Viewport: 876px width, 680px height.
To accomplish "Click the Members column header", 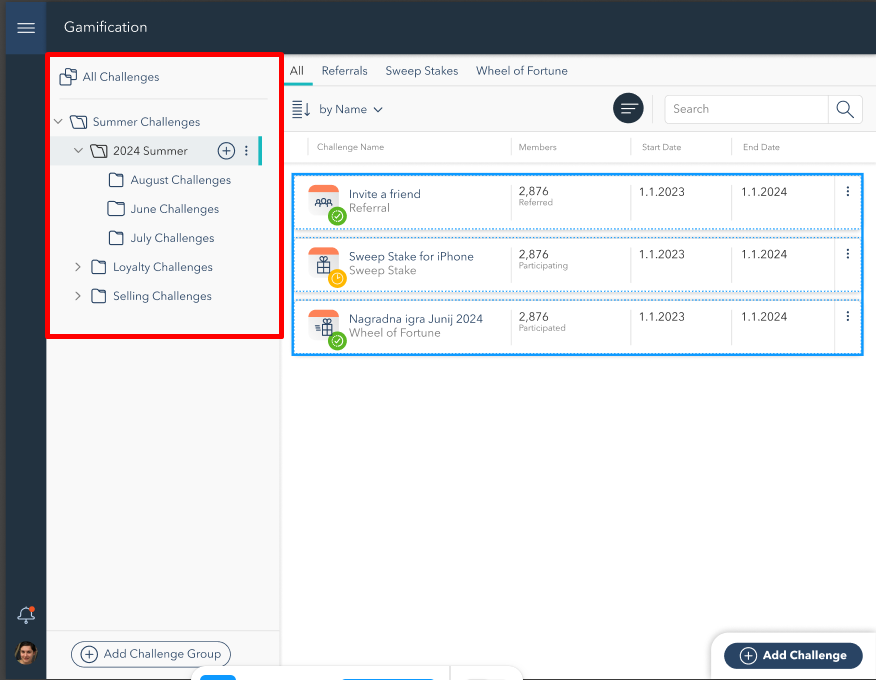I will [537, 147].
